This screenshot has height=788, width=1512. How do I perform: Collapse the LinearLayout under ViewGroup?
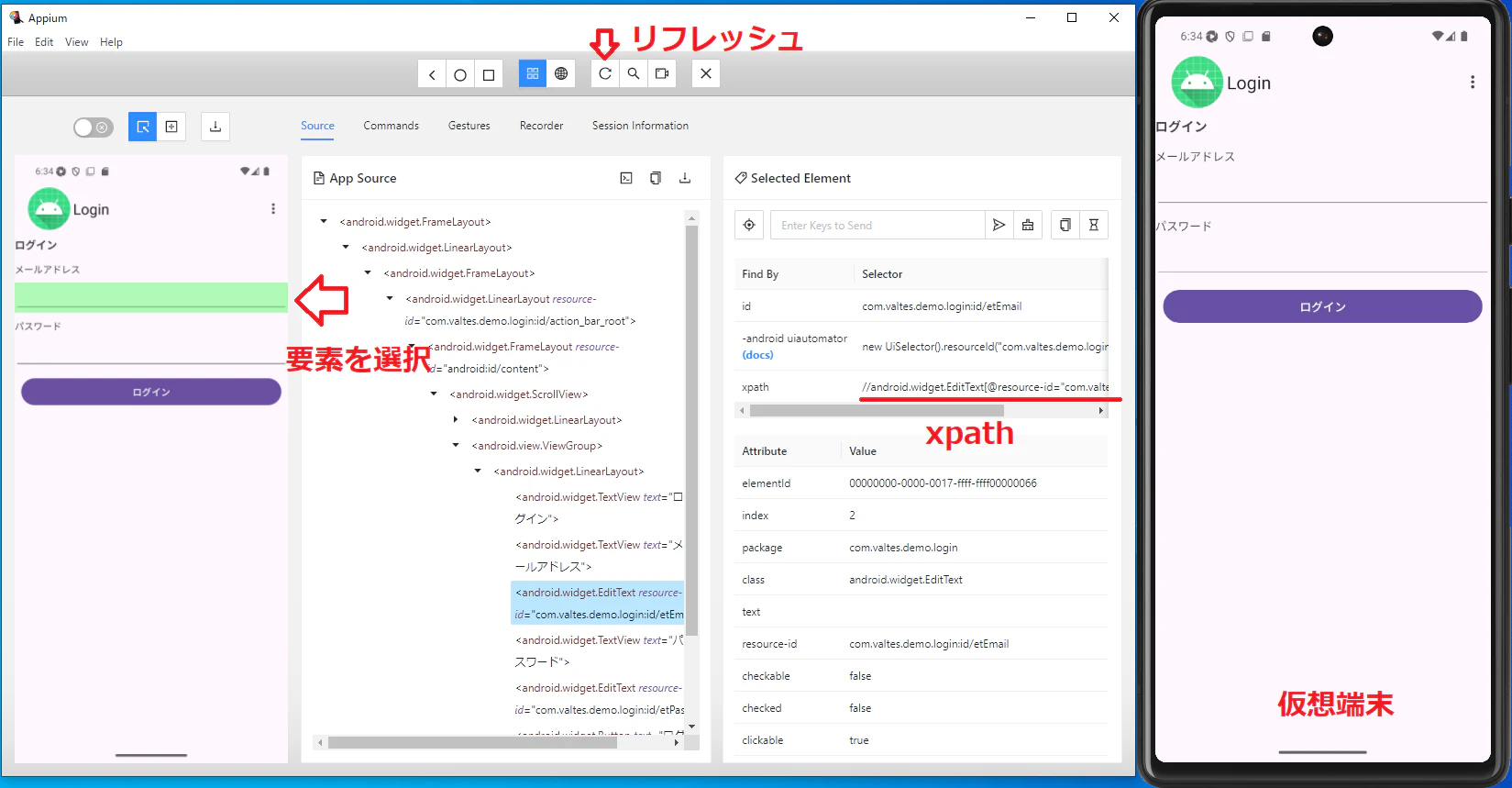(x=478, y=472)
